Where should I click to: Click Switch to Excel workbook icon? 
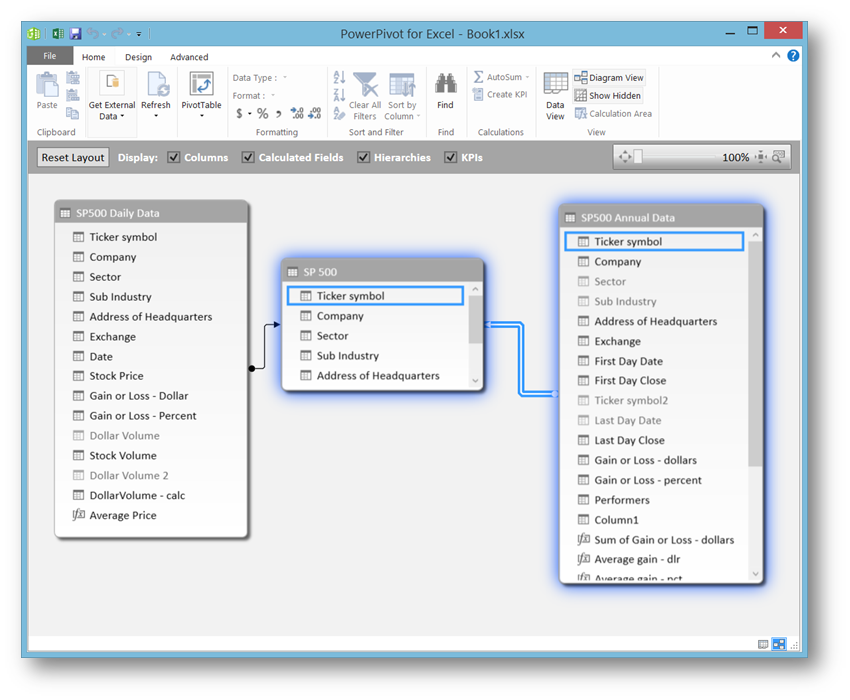tap(57, 34)
